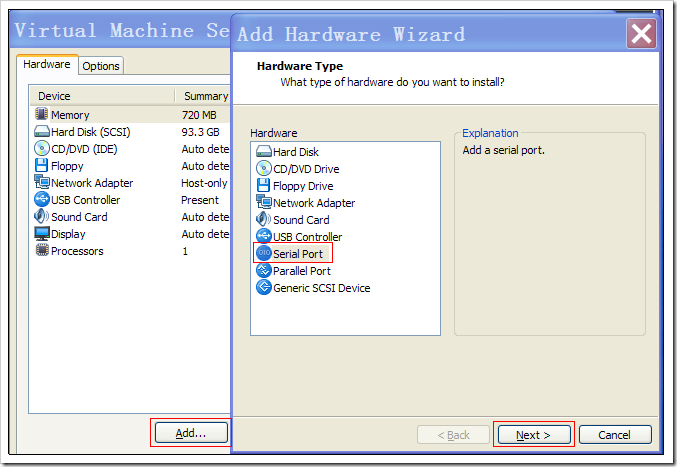Click the processors count value "1"

[x=185, y=251]
